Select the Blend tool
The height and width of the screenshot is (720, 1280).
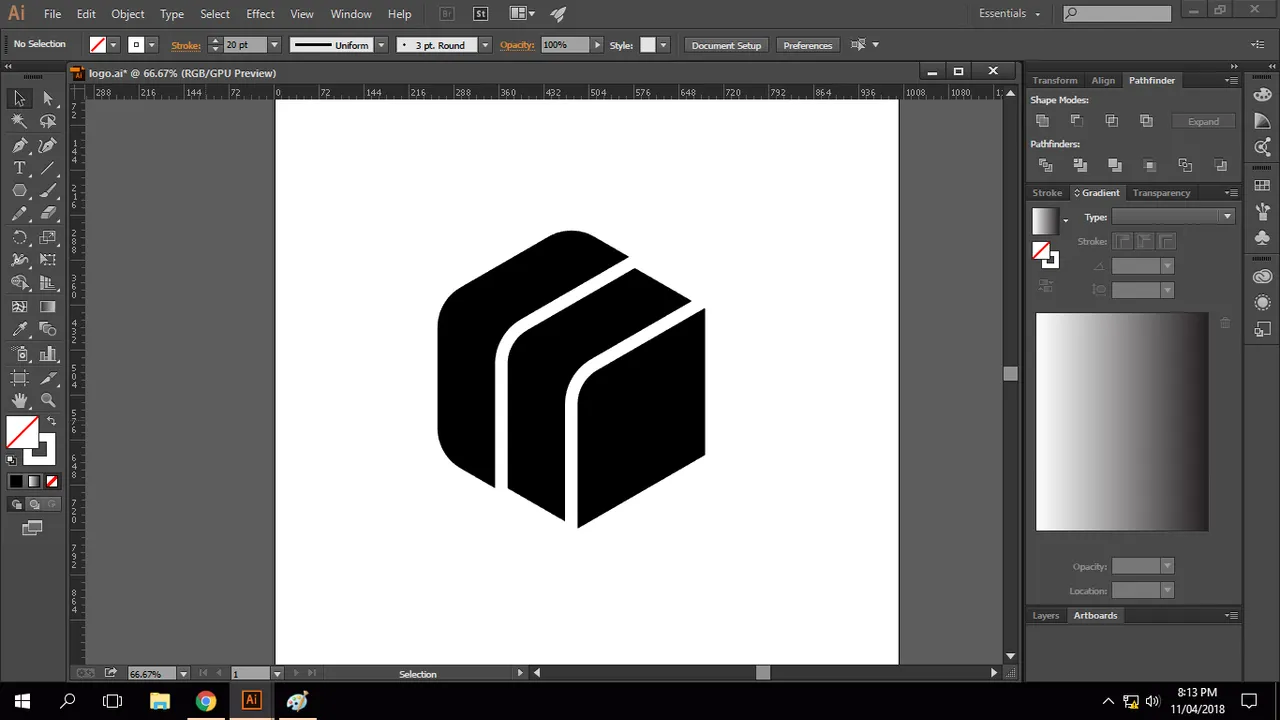(x=48, y=330)
